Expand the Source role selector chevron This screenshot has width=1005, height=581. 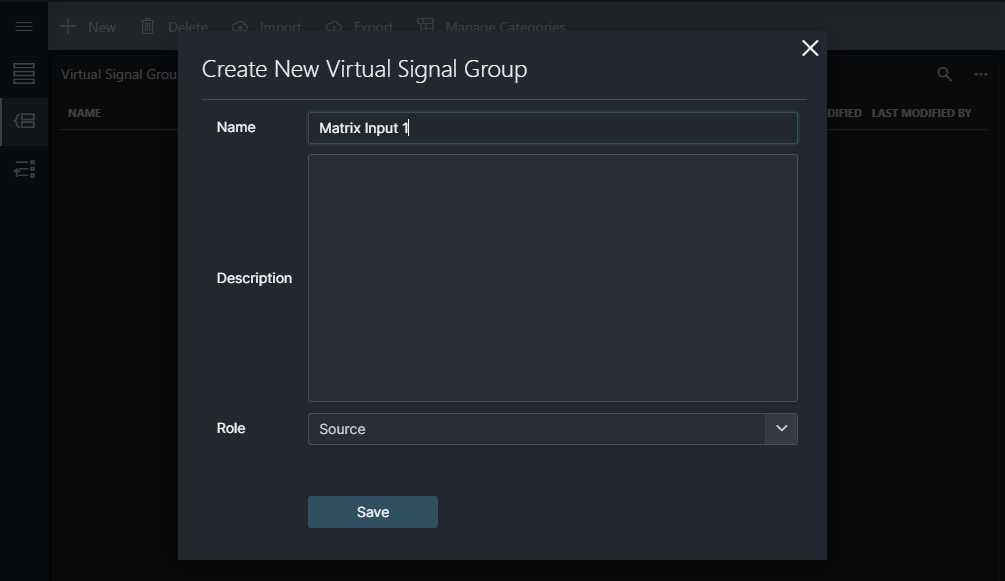point(782,428)
